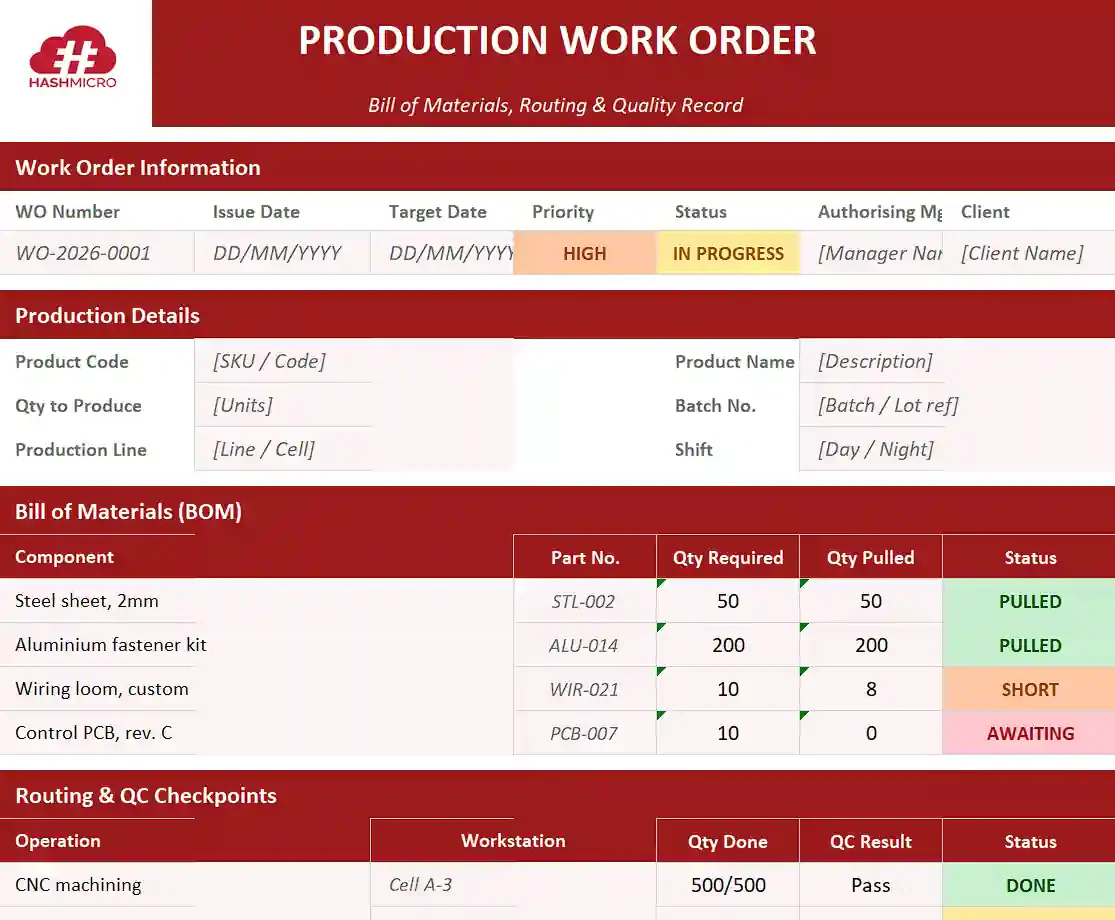This screenshot has width=1115, height=920.
Task: Click the Authorising Mgr column label
Action: tap(880, 212)
